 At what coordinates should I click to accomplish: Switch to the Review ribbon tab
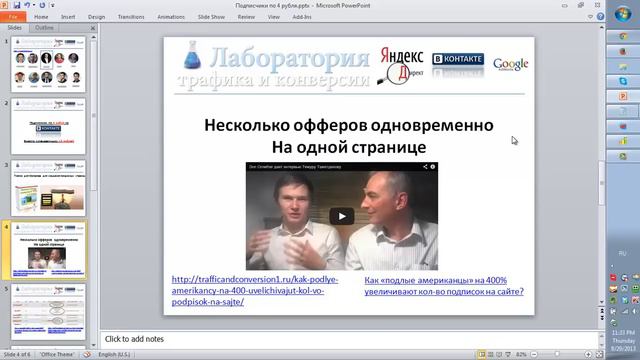[246, 17]
